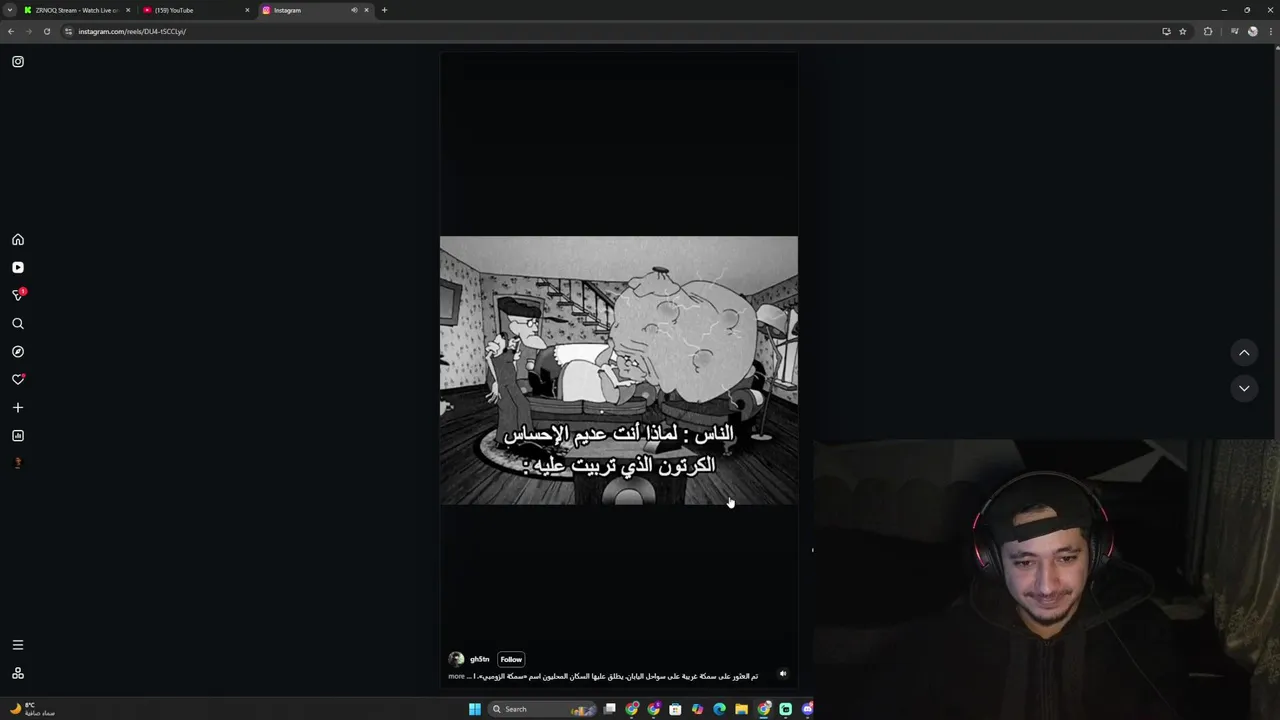
Task: Select the Instagram browser tab
Action: 315,10
